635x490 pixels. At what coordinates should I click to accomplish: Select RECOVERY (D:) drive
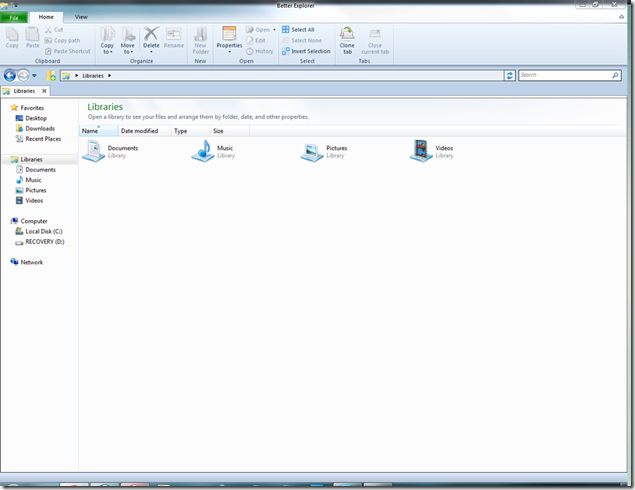[x=40, y=242]
